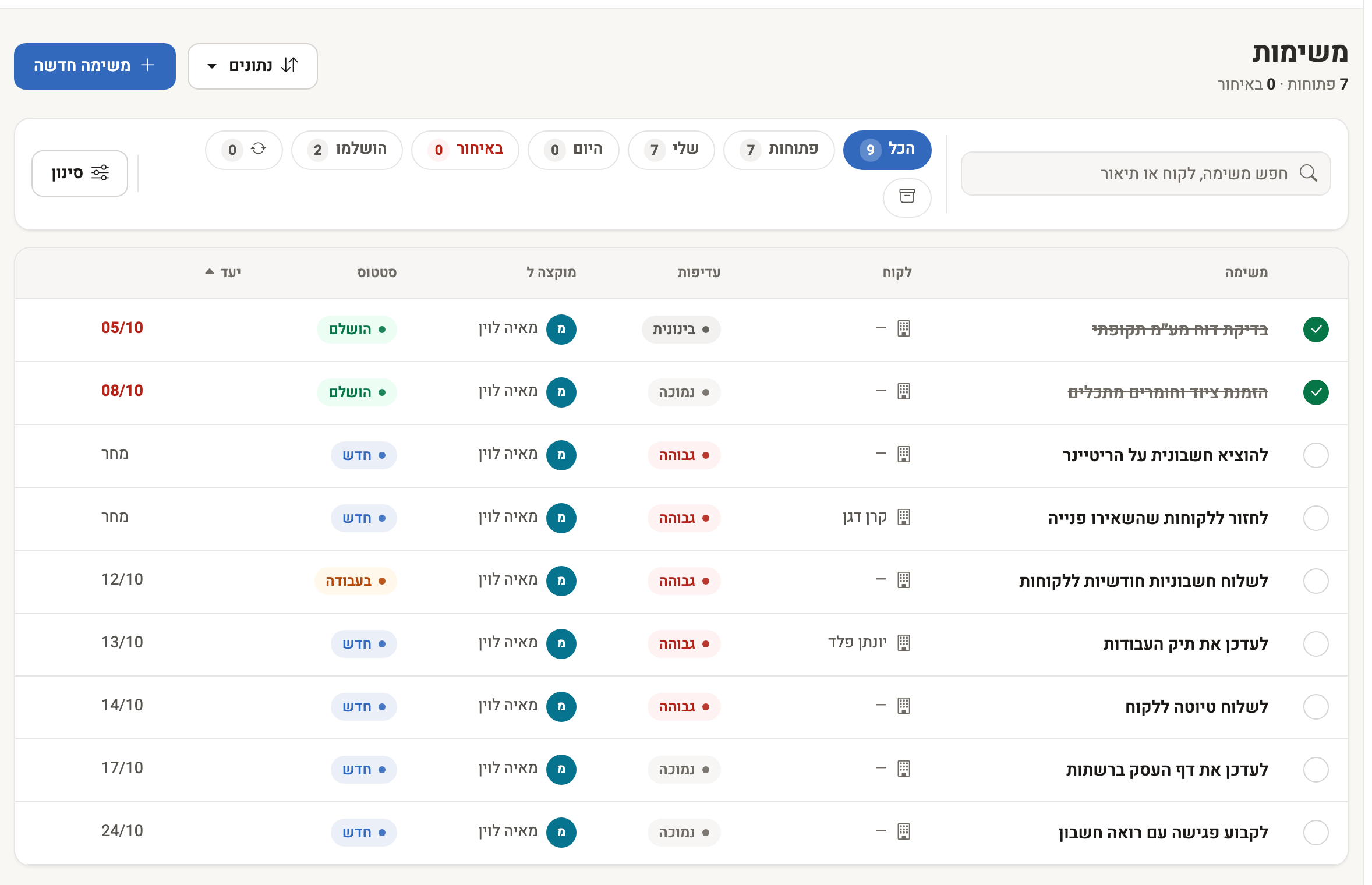Focus the task search input field
This screenshot has height=885, width=1372.
pos(1145,173)
